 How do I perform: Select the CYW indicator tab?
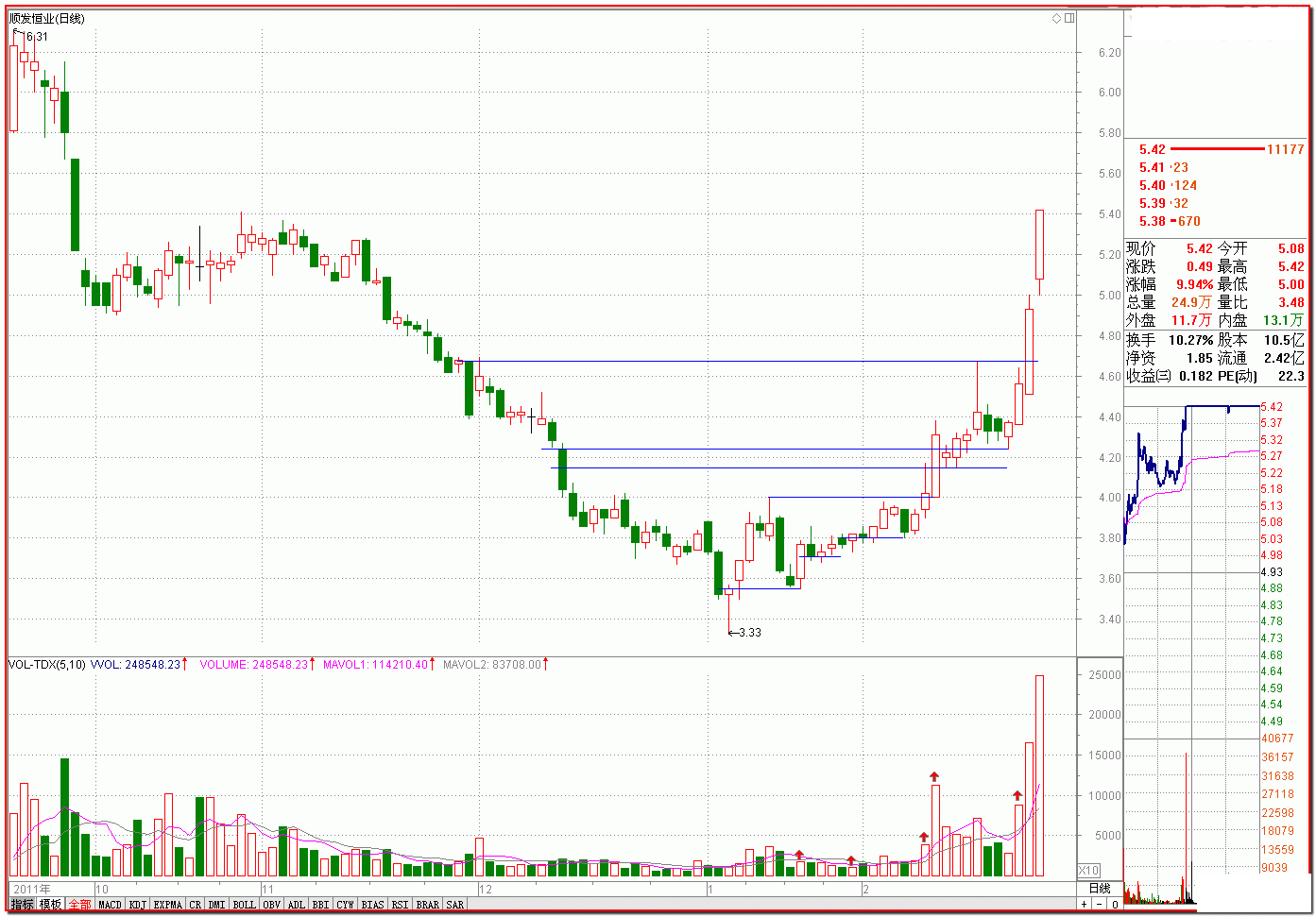coord(346,905)
